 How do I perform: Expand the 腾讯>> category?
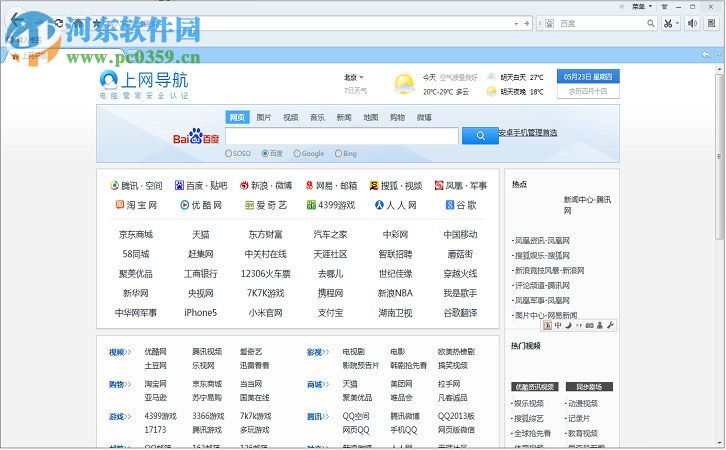[x=318, y=417]
